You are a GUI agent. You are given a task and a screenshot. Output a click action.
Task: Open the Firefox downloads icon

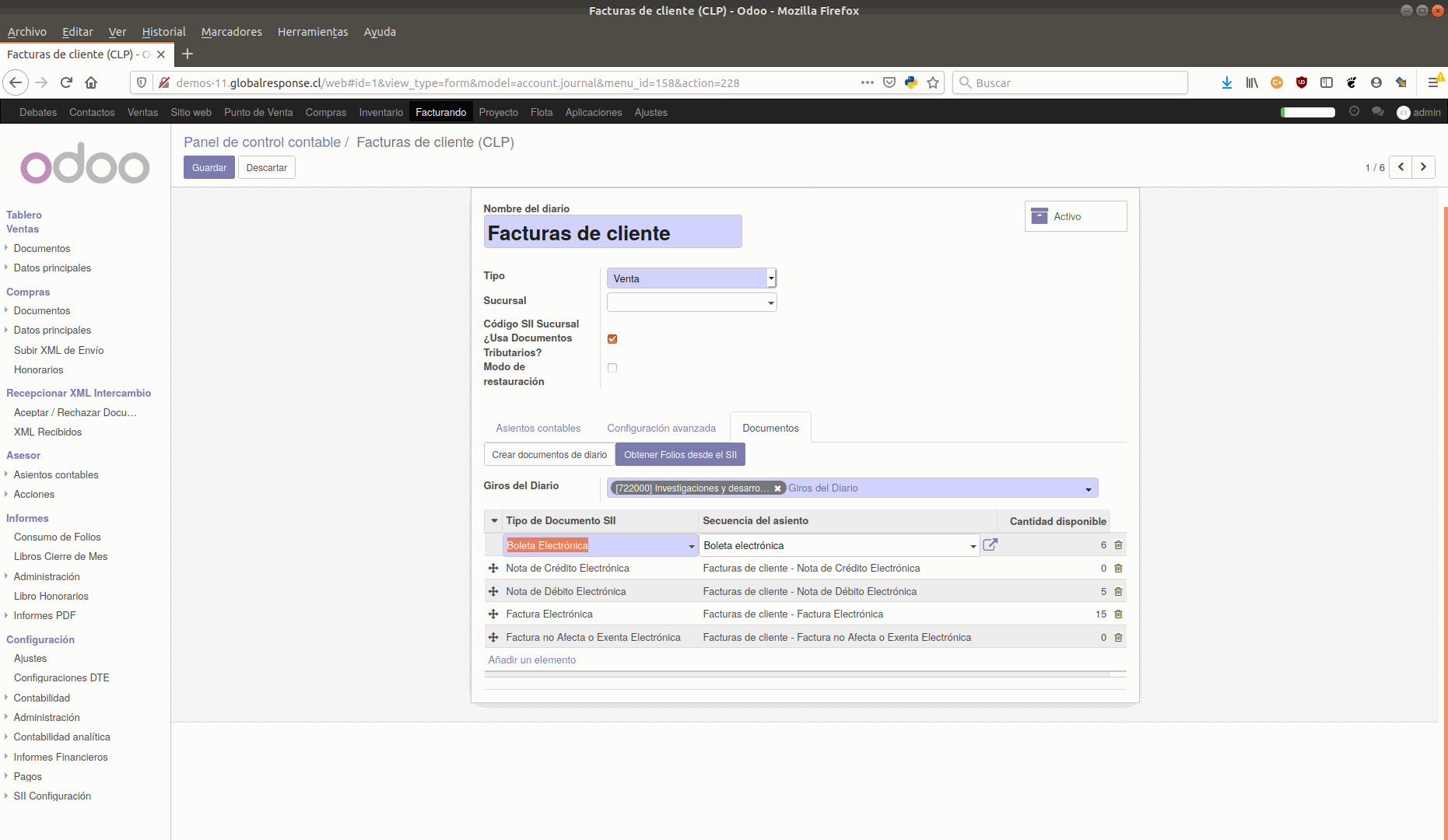pos(1227,82)
